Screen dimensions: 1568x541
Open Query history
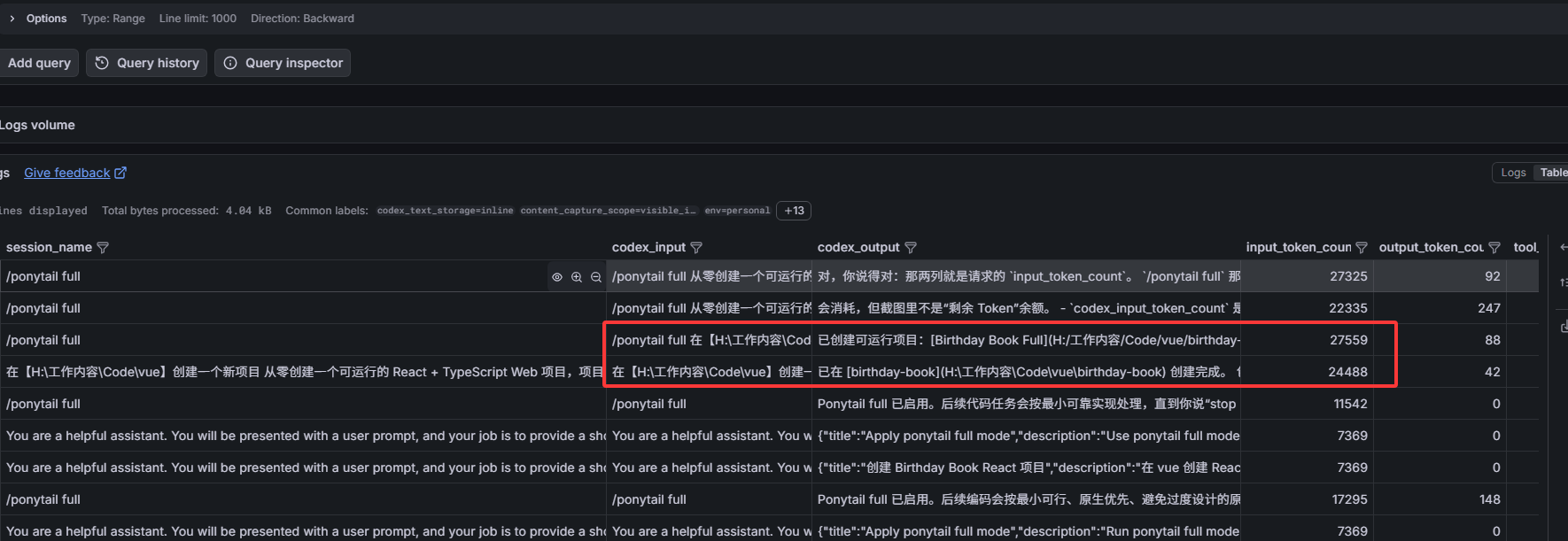(147, 63)
